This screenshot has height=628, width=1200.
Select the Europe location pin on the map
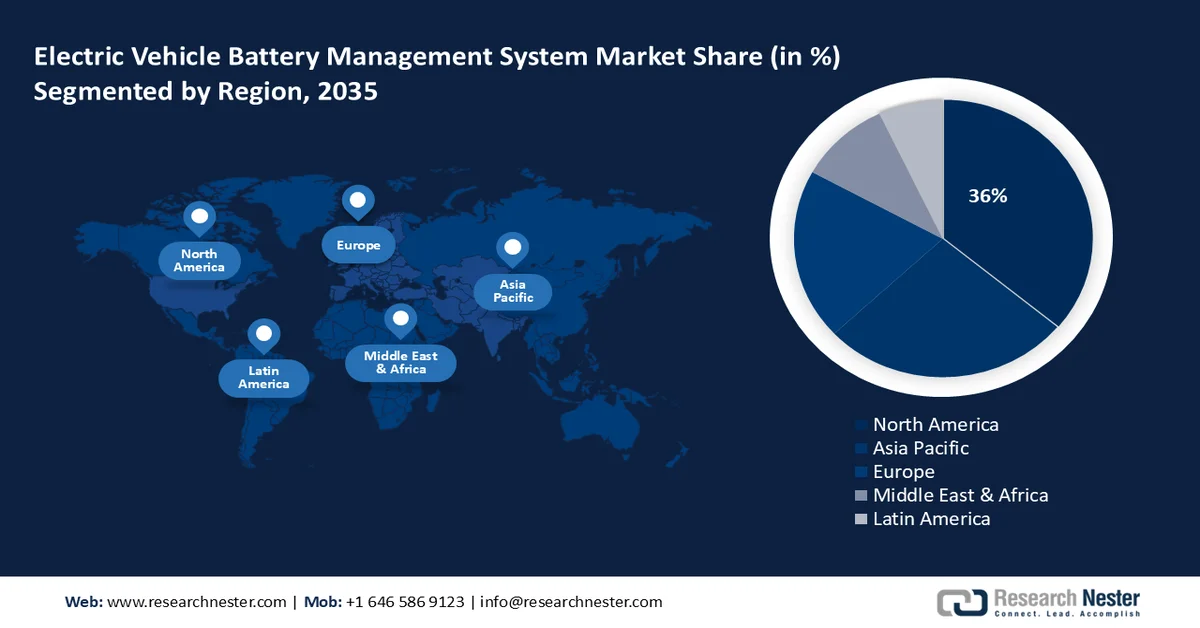358,200
